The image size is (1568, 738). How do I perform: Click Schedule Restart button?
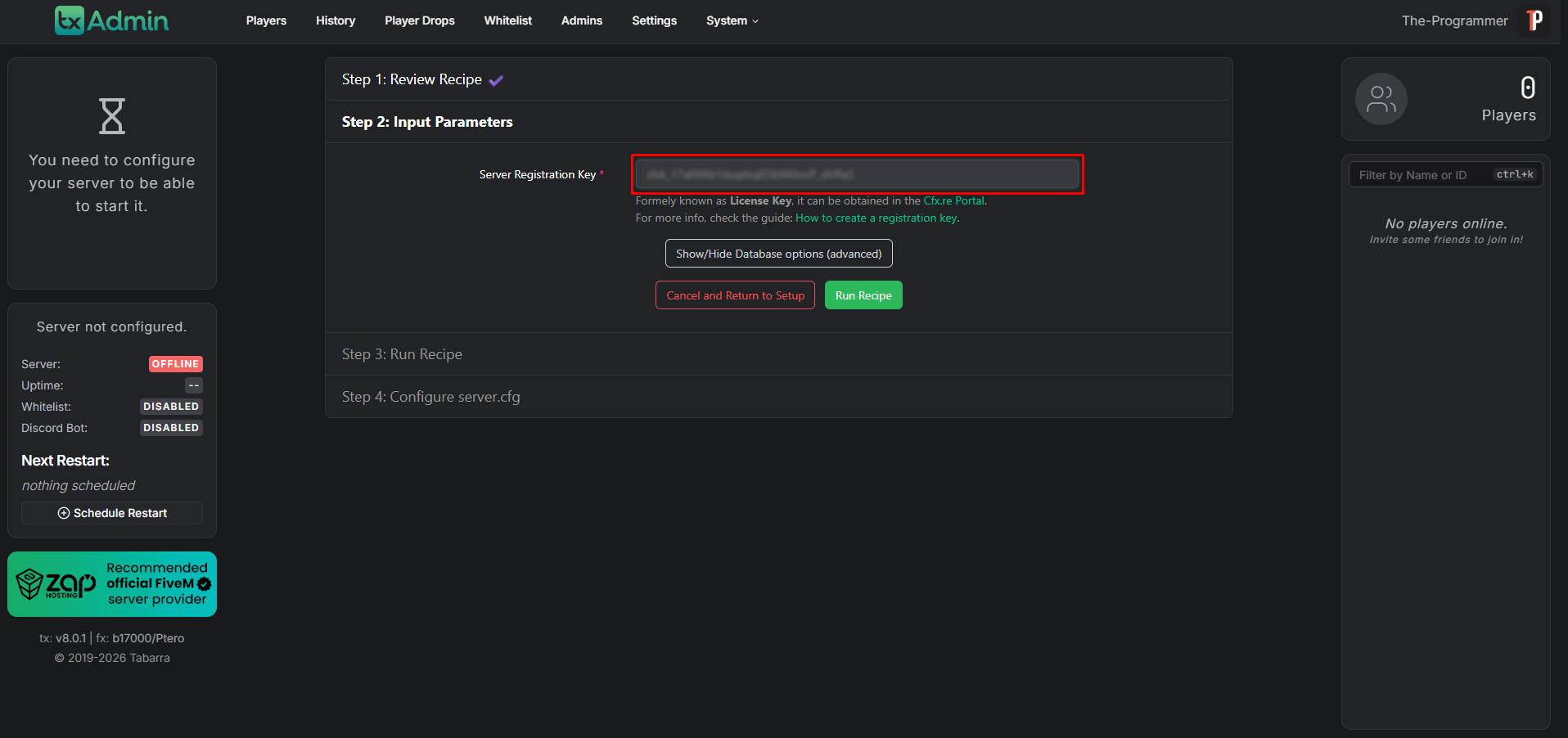click(112, 513)
